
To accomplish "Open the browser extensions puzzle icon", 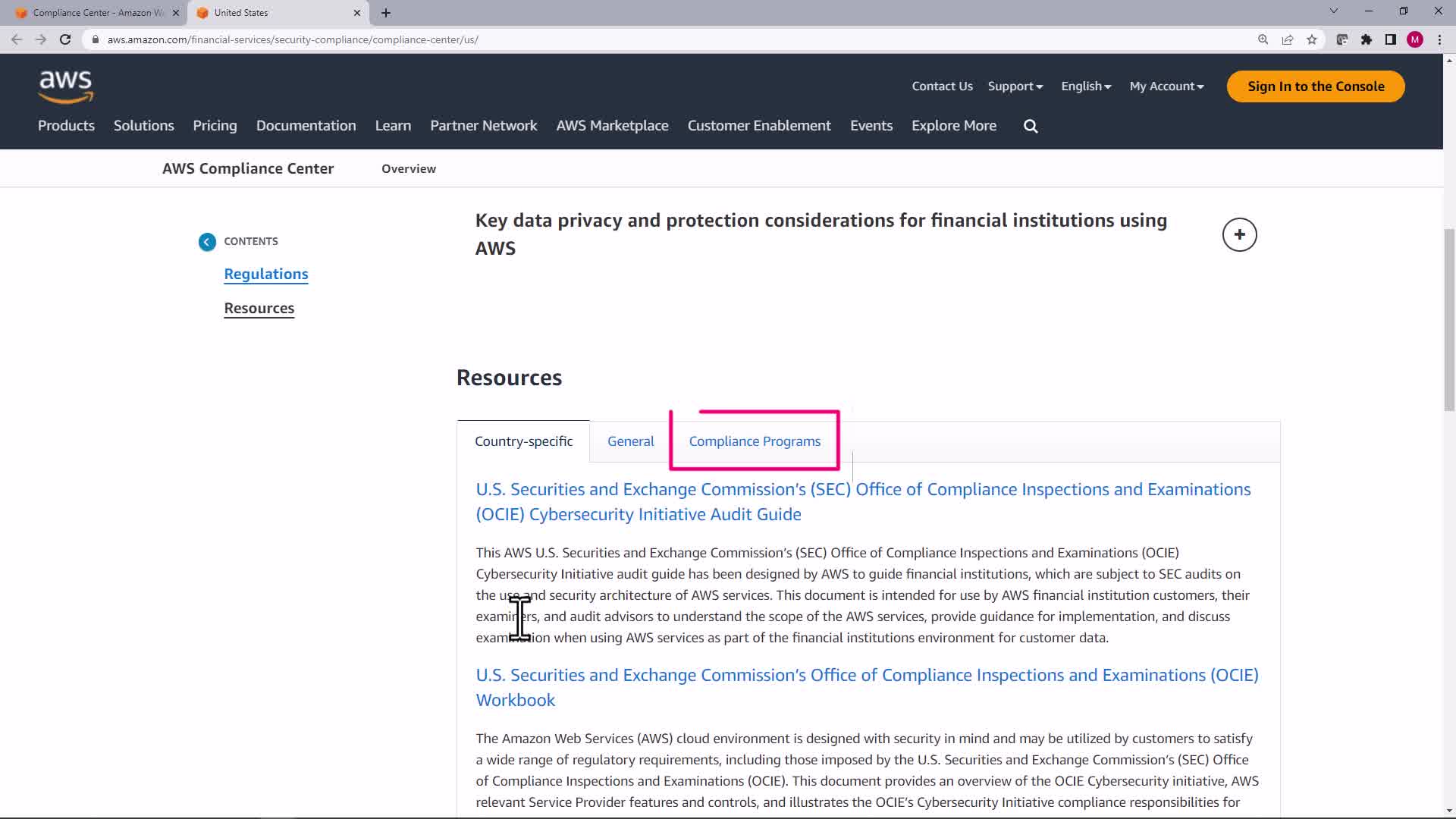I will tap(1367, 39).
